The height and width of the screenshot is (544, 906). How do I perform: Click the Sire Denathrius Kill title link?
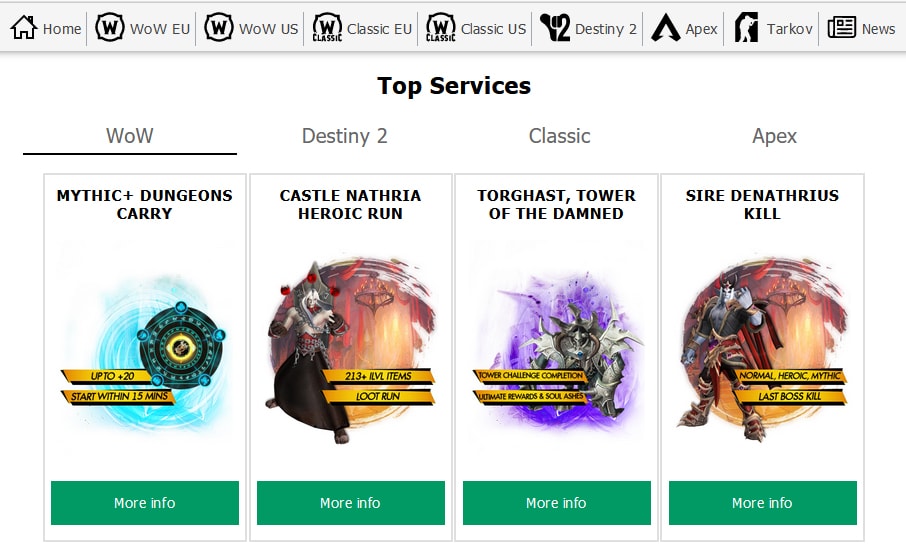coord(763,205)
